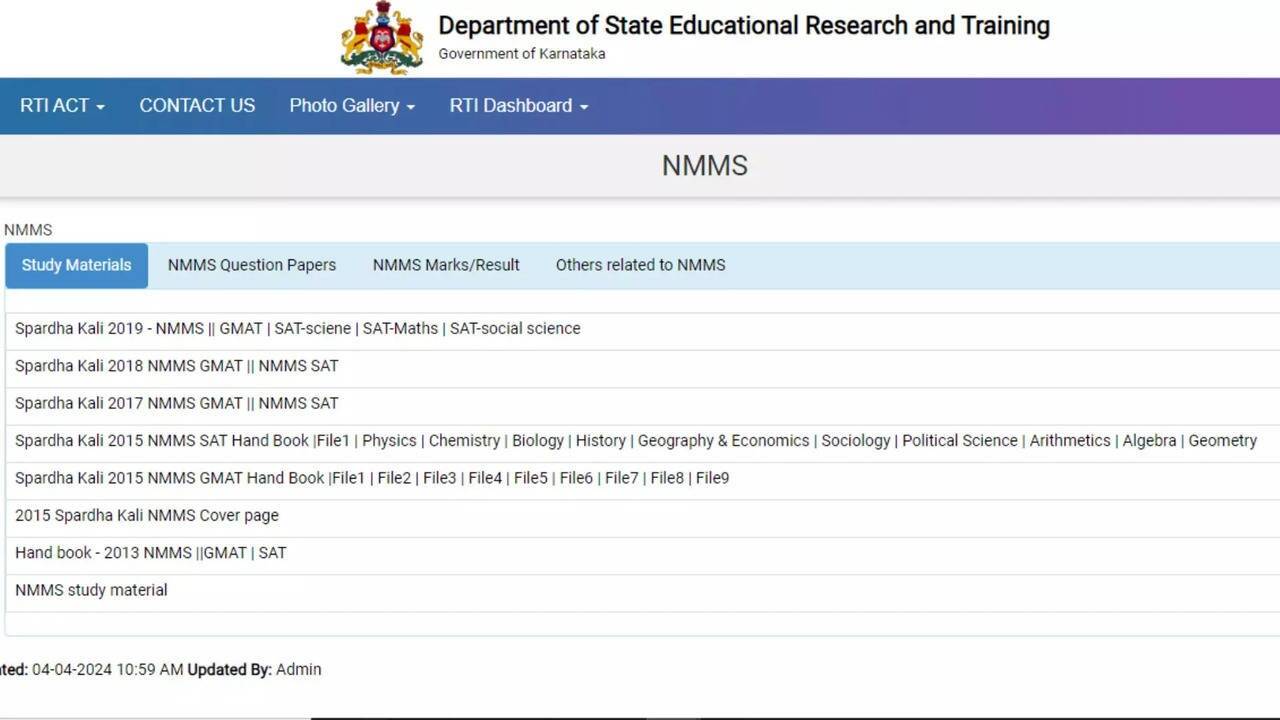
Task: Open the Arithmetics hand book link
Action: (1070, 441)
